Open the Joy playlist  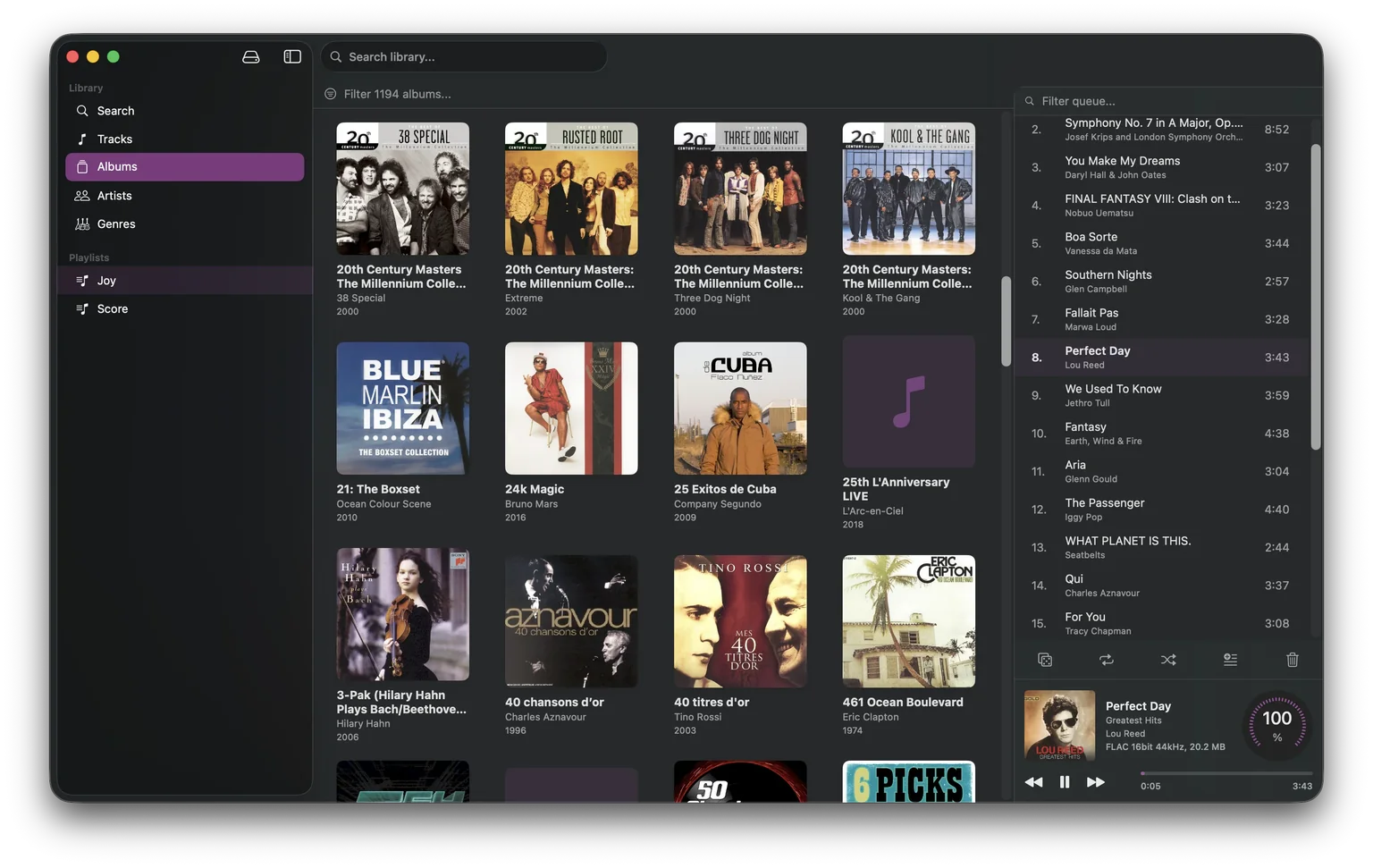(x=105, y=280)
